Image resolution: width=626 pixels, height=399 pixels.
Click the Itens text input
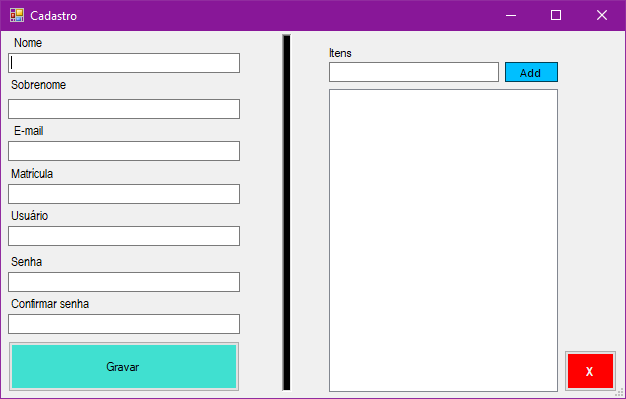pos(414,72)
